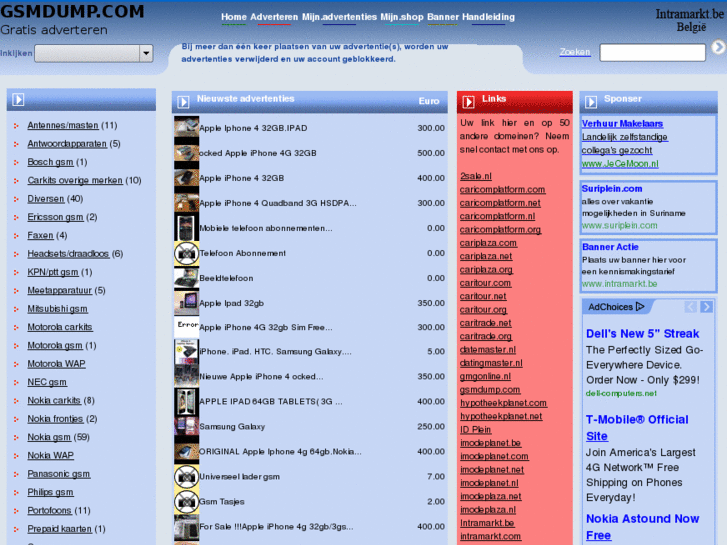Viewport: 727px width, 545px height.
Task: Visit caricomplatform.com link
Action: (503, 190)
